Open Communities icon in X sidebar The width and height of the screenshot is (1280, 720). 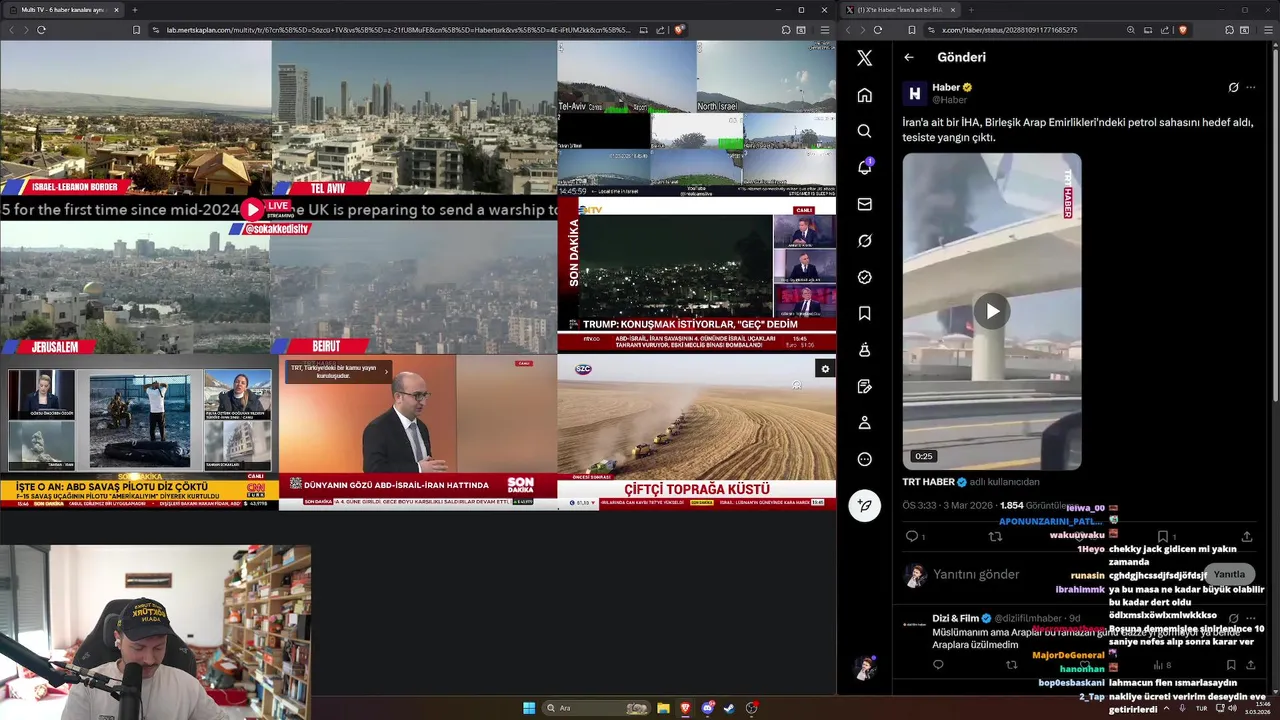tap(865, 350)
